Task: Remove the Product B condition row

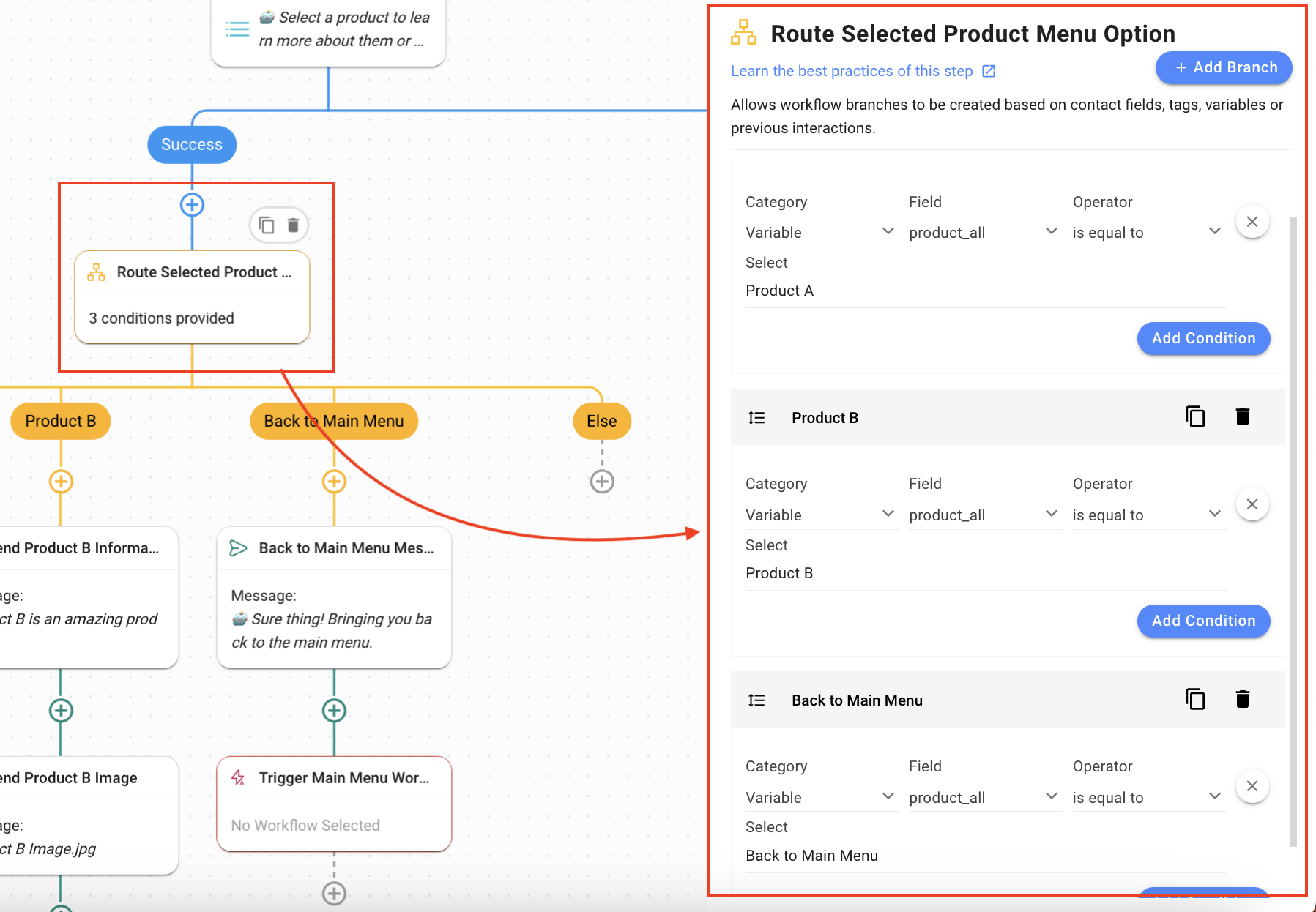Action: click(x=1252, y=504)
